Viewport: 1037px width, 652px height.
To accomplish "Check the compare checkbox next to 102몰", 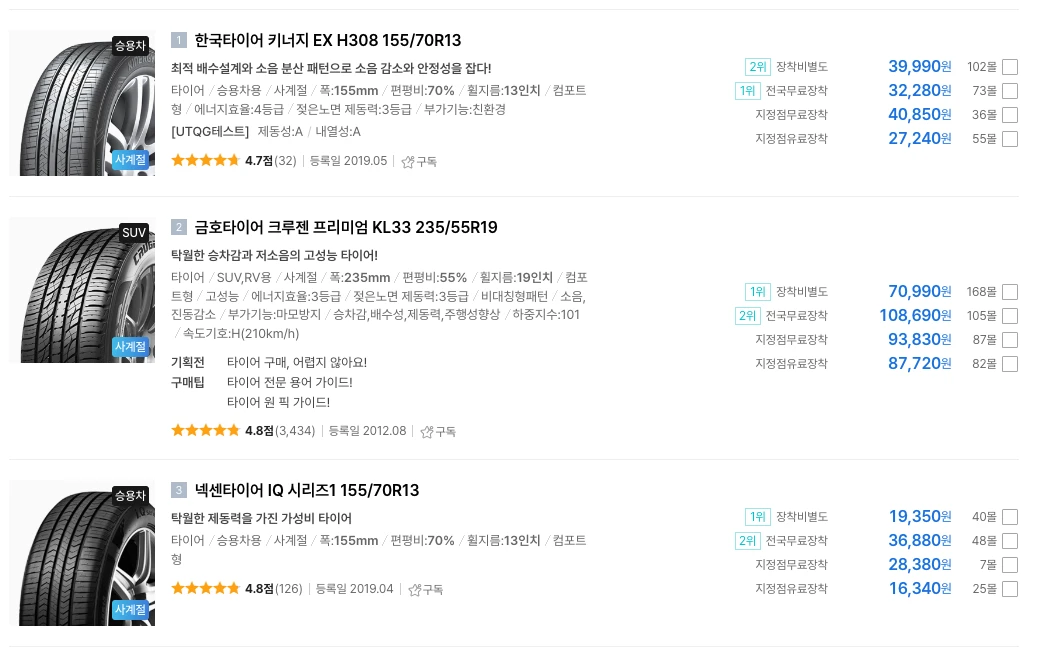I will 1009,66.
